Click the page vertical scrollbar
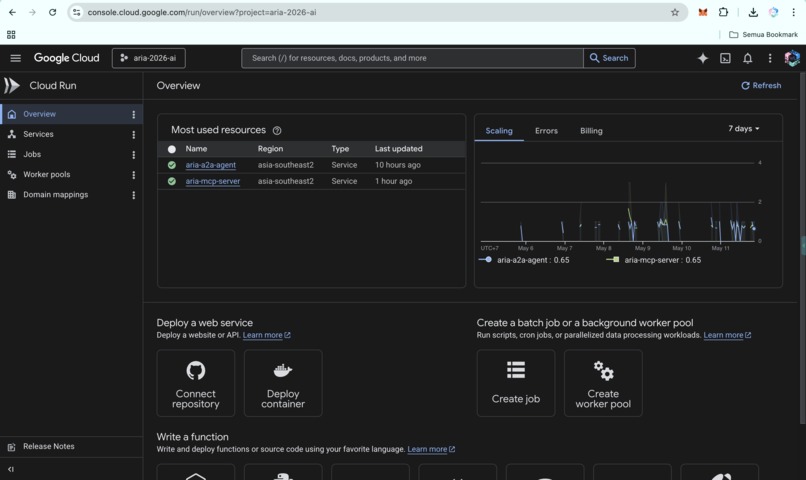806x480 pixels. pyautogui.click(x=803, y=248)
